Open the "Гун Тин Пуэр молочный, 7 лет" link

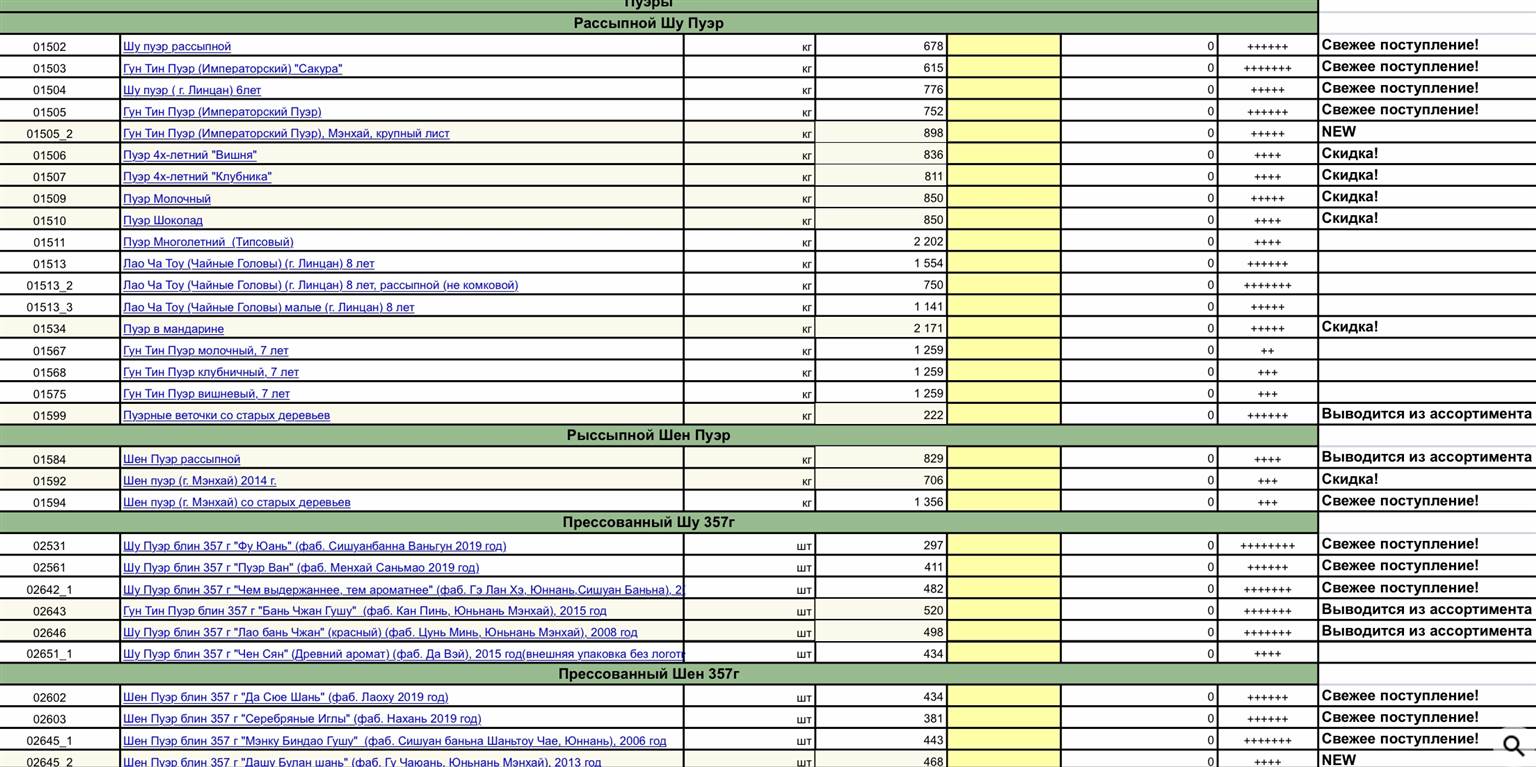(x=206, y=351)
